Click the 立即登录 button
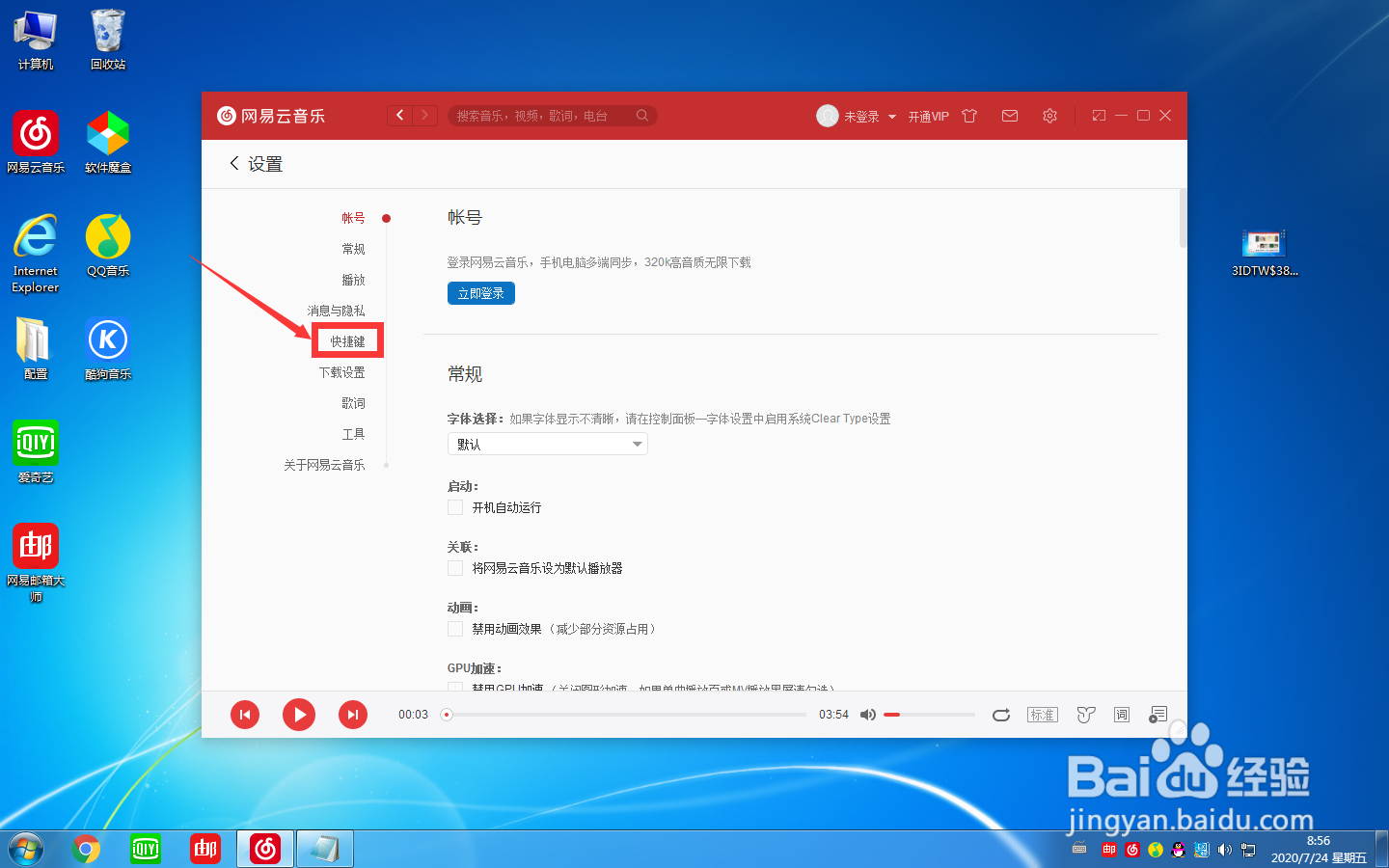This screenshot has width=1389, height=868. 481,293
